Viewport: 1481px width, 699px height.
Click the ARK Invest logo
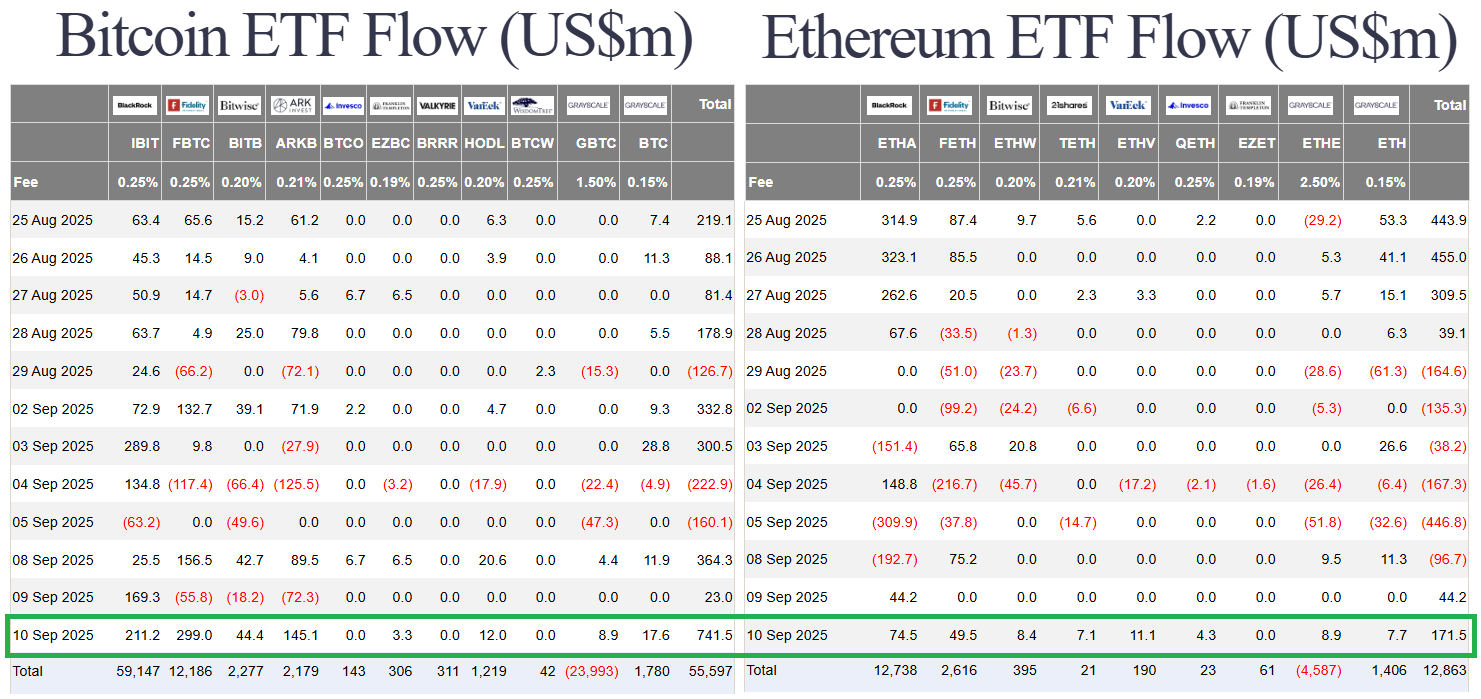[x=293, y=105]
